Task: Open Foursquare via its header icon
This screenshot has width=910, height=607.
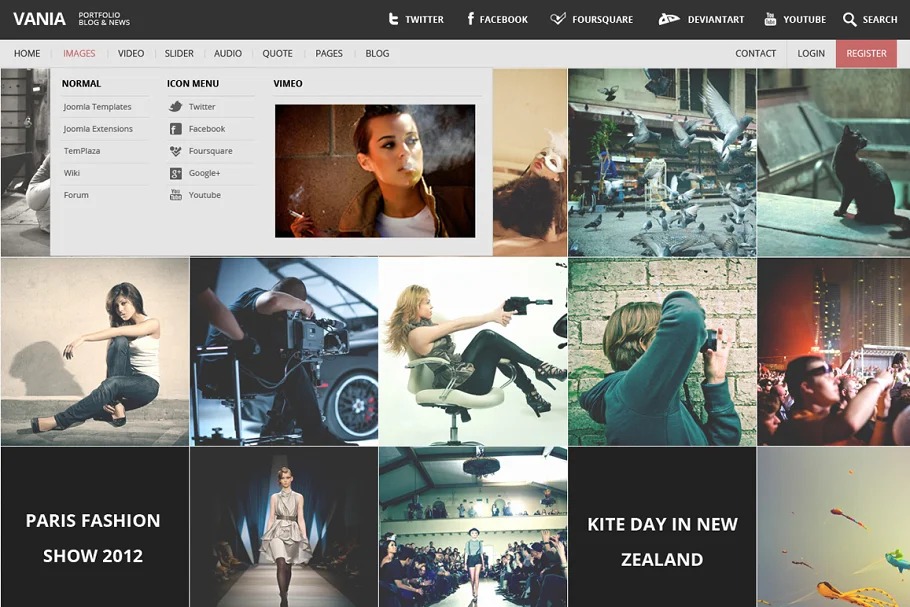Action: (x=558, y=19)
